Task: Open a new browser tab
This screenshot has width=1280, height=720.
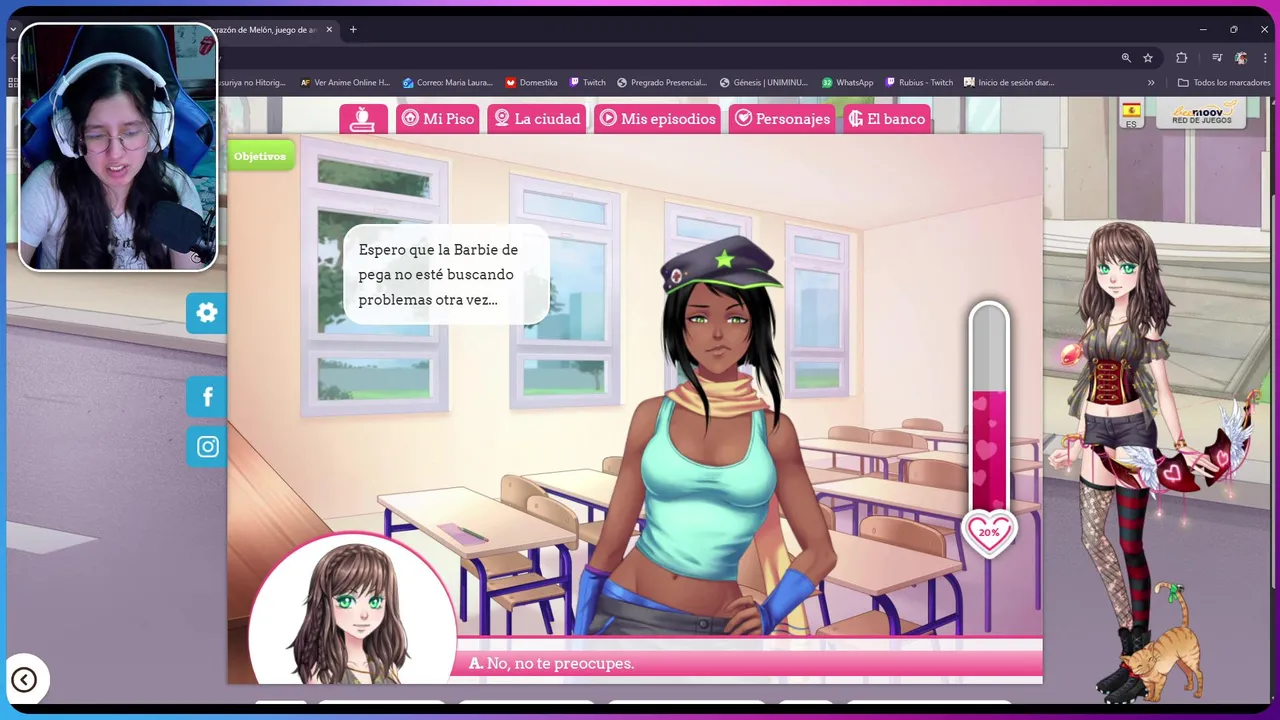Action: tap(353, 30)
